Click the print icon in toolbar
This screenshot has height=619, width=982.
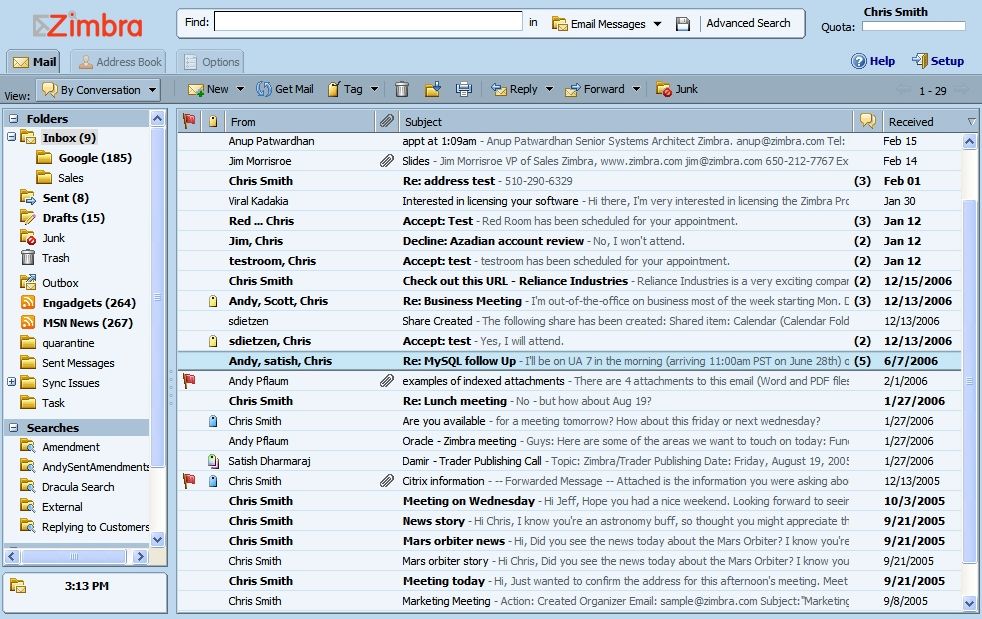pos(463,90)
